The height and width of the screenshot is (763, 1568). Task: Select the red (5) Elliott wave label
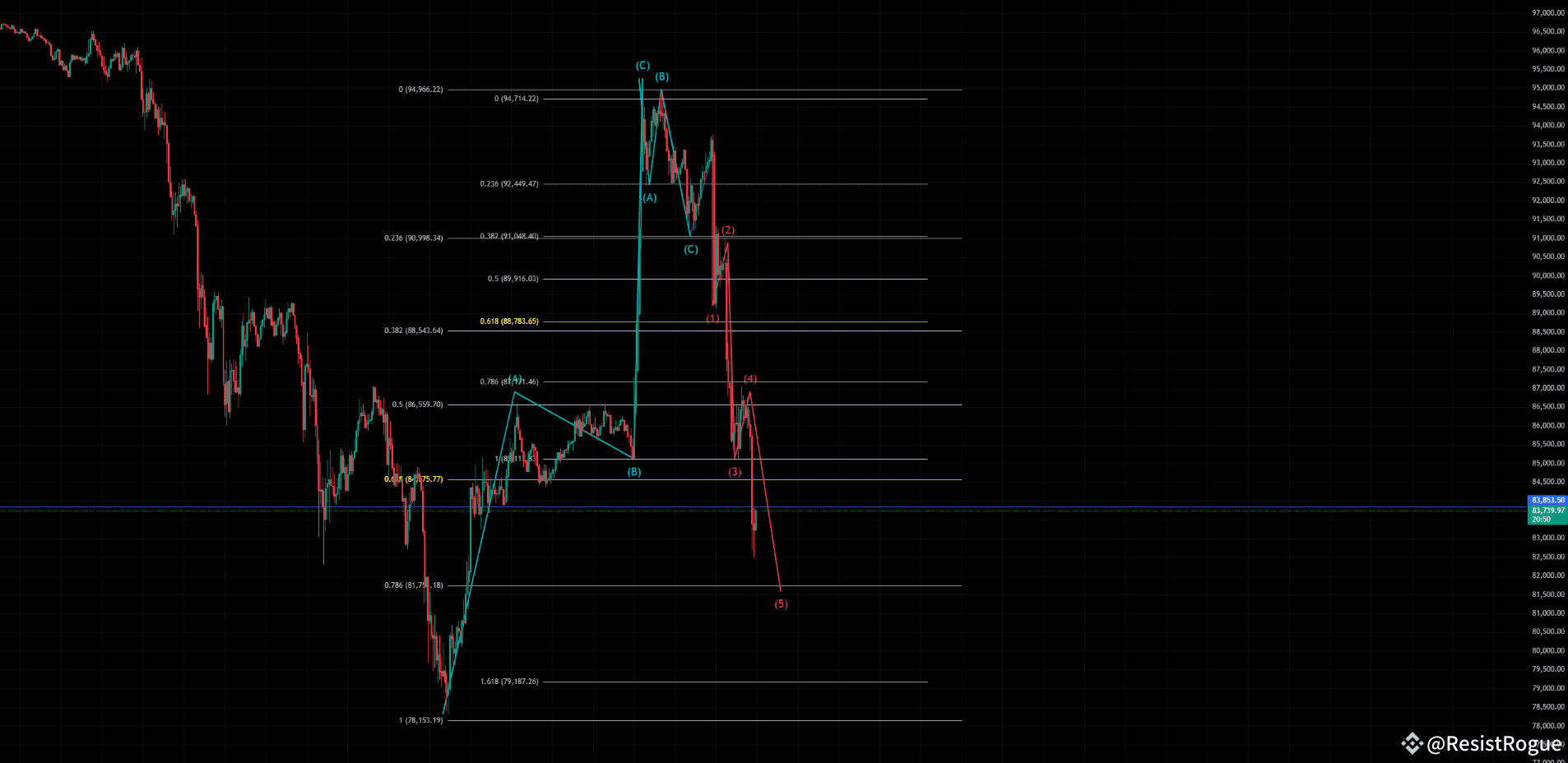pyautogui.click(x=780, y=603)
